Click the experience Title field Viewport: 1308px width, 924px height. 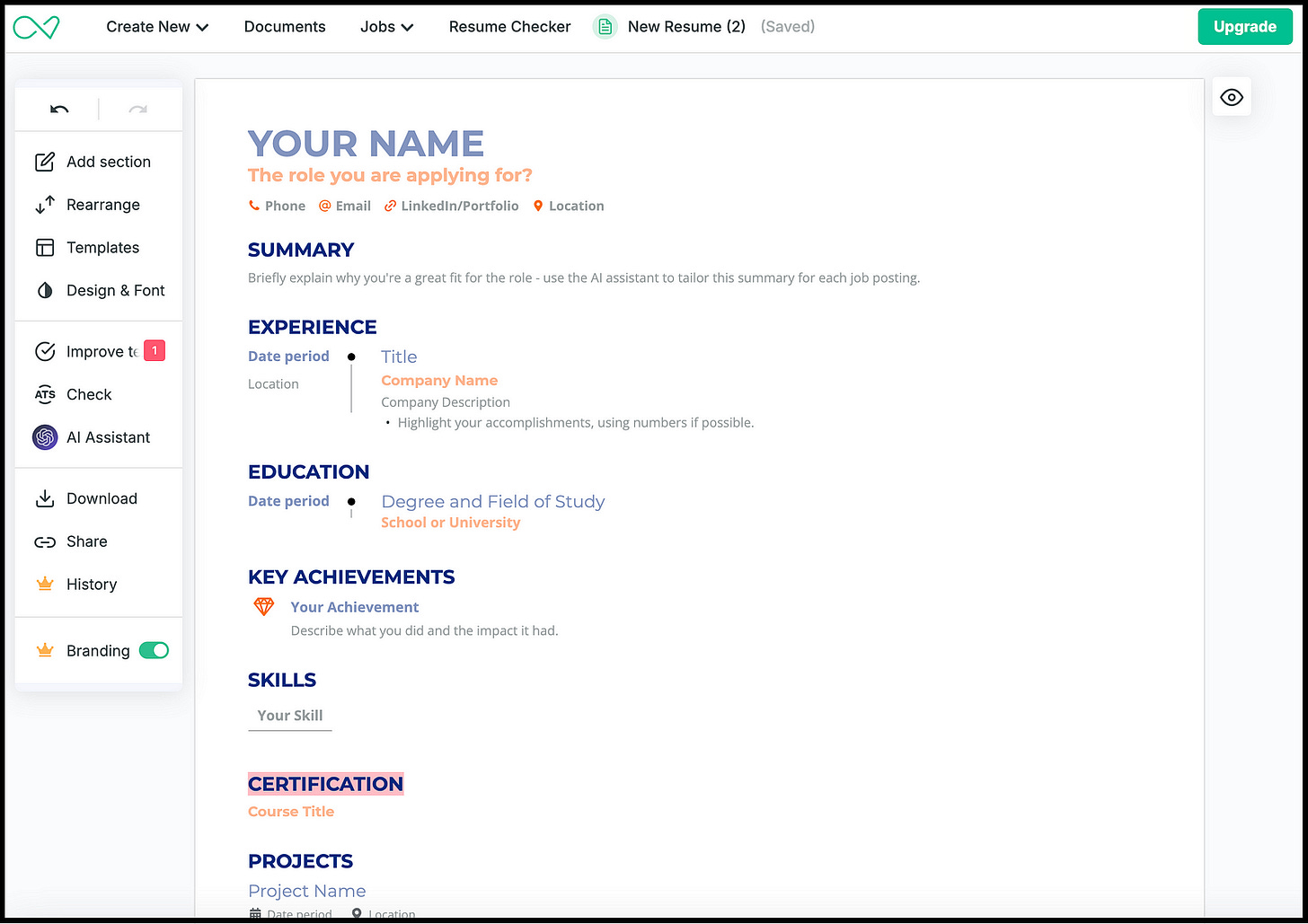tap(399, 356)
